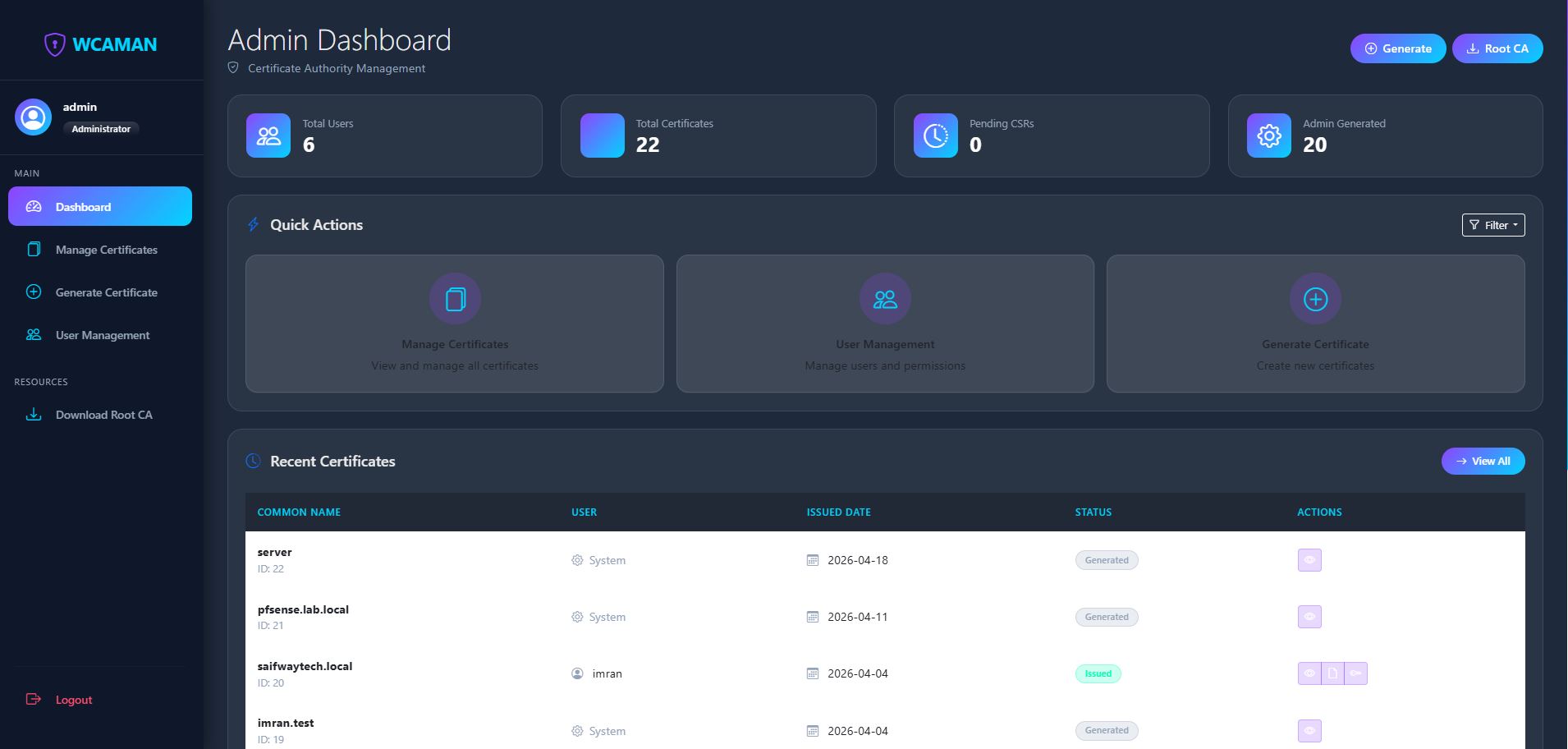Image resolution: width=1568 pixels, height=749 pixels.
Task: Click the Root CA download button
Action: pos(1497,48)
